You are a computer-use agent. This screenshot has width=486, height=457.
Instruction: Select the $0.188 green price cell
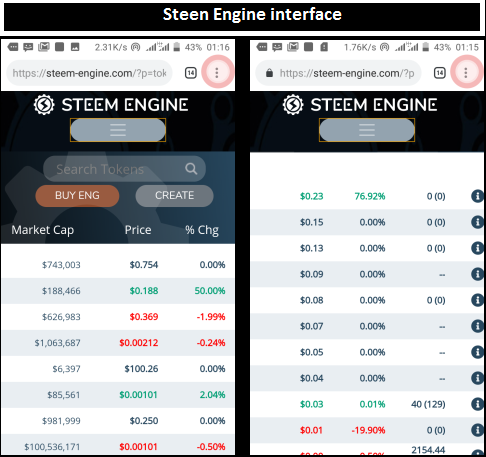coord(144,291)
